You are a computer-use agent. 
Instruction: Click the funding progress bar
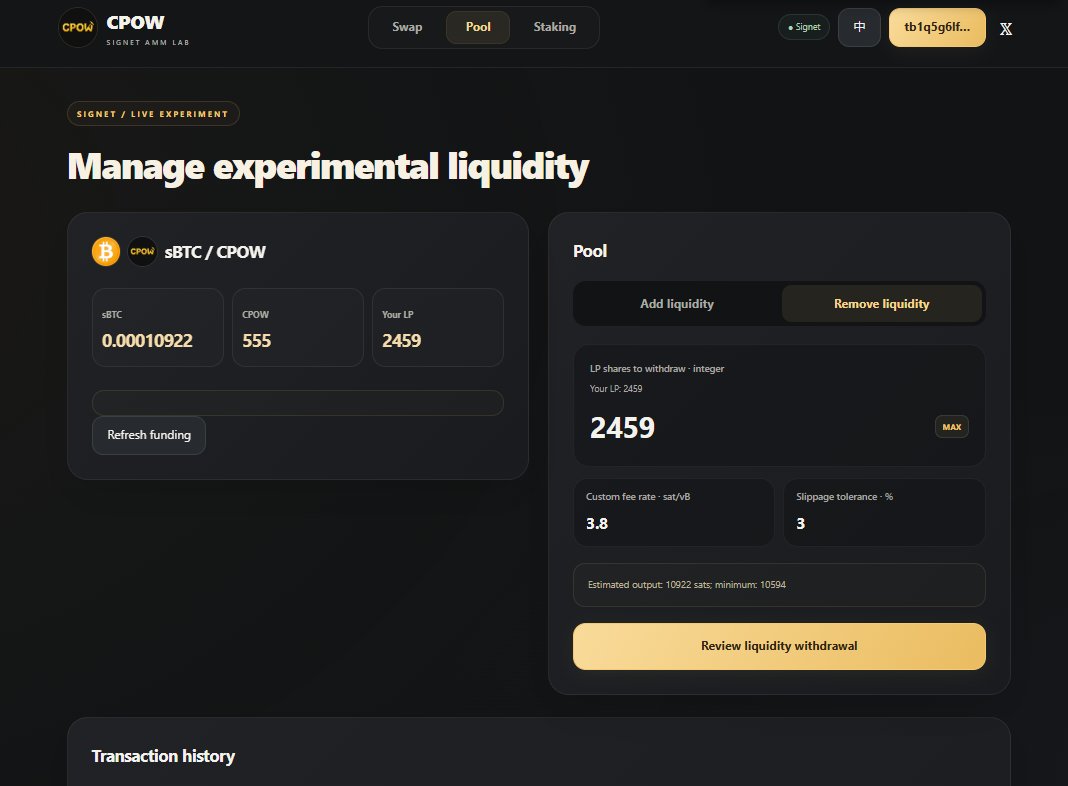tap(298, 403)
